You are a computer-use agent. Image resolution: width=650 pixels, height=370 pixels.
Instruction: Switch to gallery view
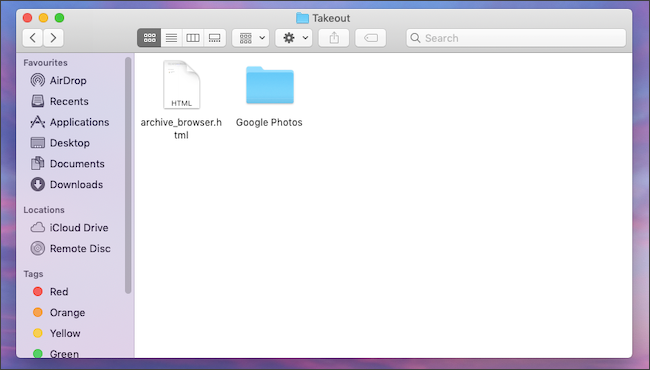click(215, 38)
